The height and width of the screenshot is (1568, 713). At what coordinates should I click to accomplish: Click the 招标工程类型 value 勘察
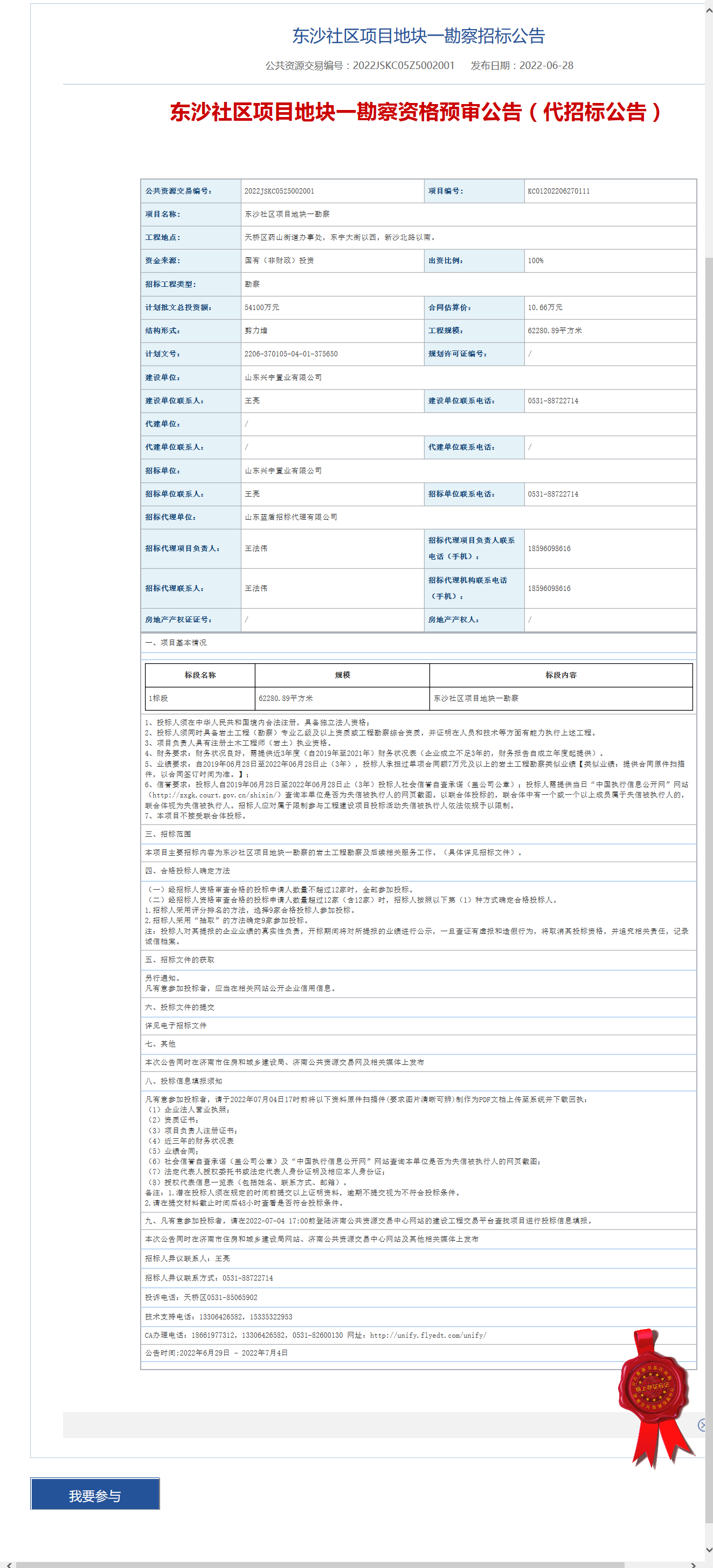[252, 284]
